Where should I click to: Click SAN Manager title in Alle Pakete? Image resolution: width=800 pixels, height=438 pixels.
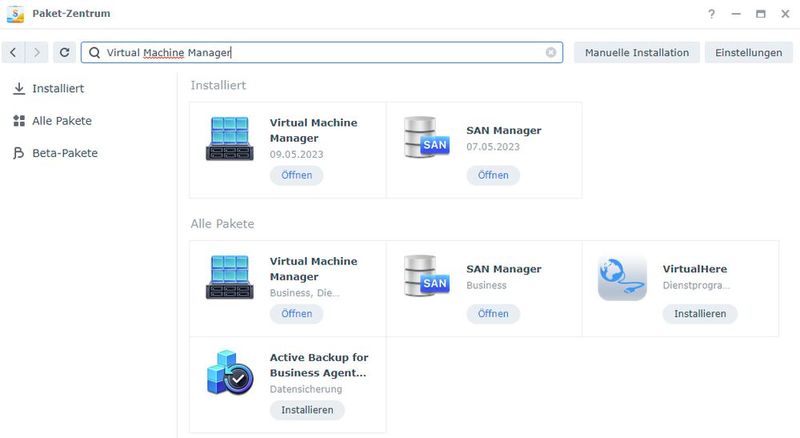coord(504,269)
